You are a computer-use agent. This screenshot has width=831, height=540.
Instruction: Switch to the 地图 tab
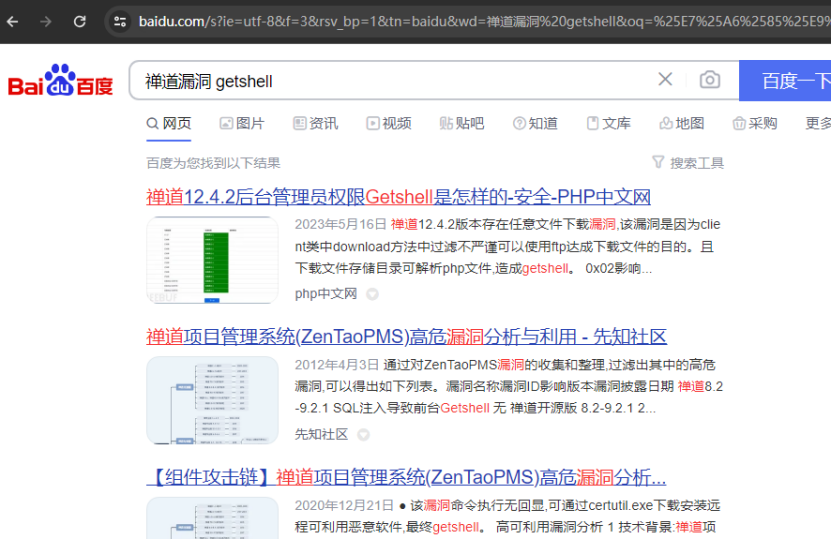click(x=682, y=123)
